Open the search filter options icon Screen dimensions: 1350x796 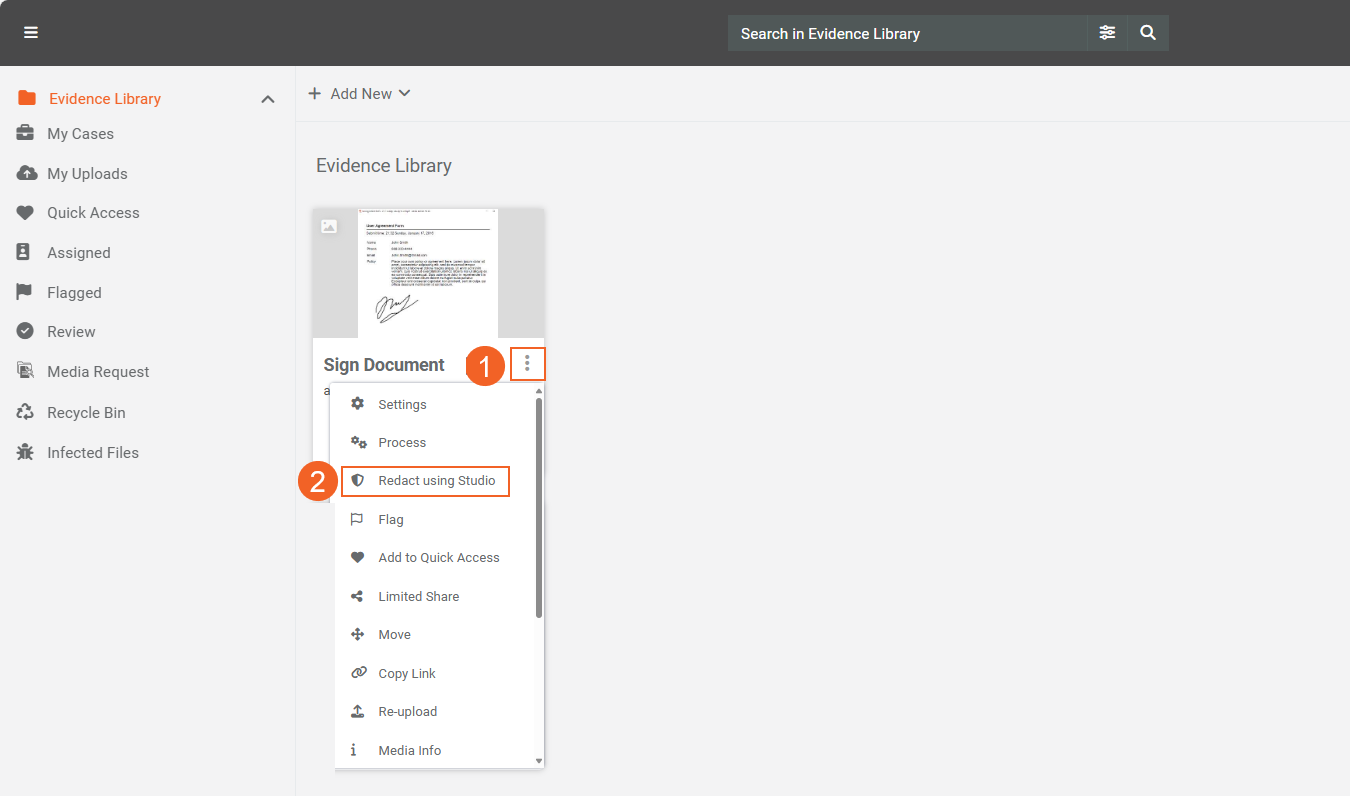coord(1107,33)
